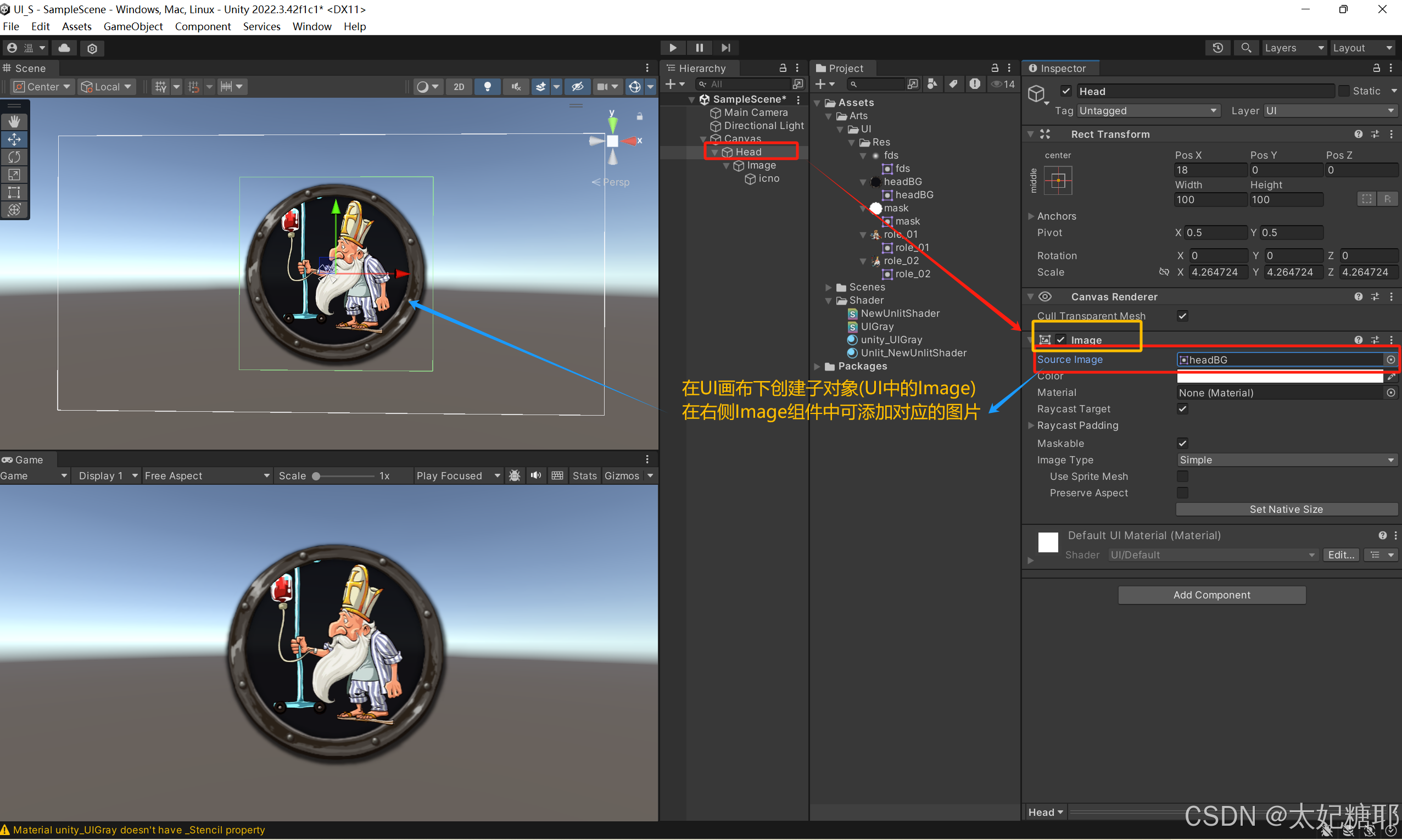Click the Image Color swatch
The width and height of the screenshot is (1402, 840).
tap(1280, 377)
